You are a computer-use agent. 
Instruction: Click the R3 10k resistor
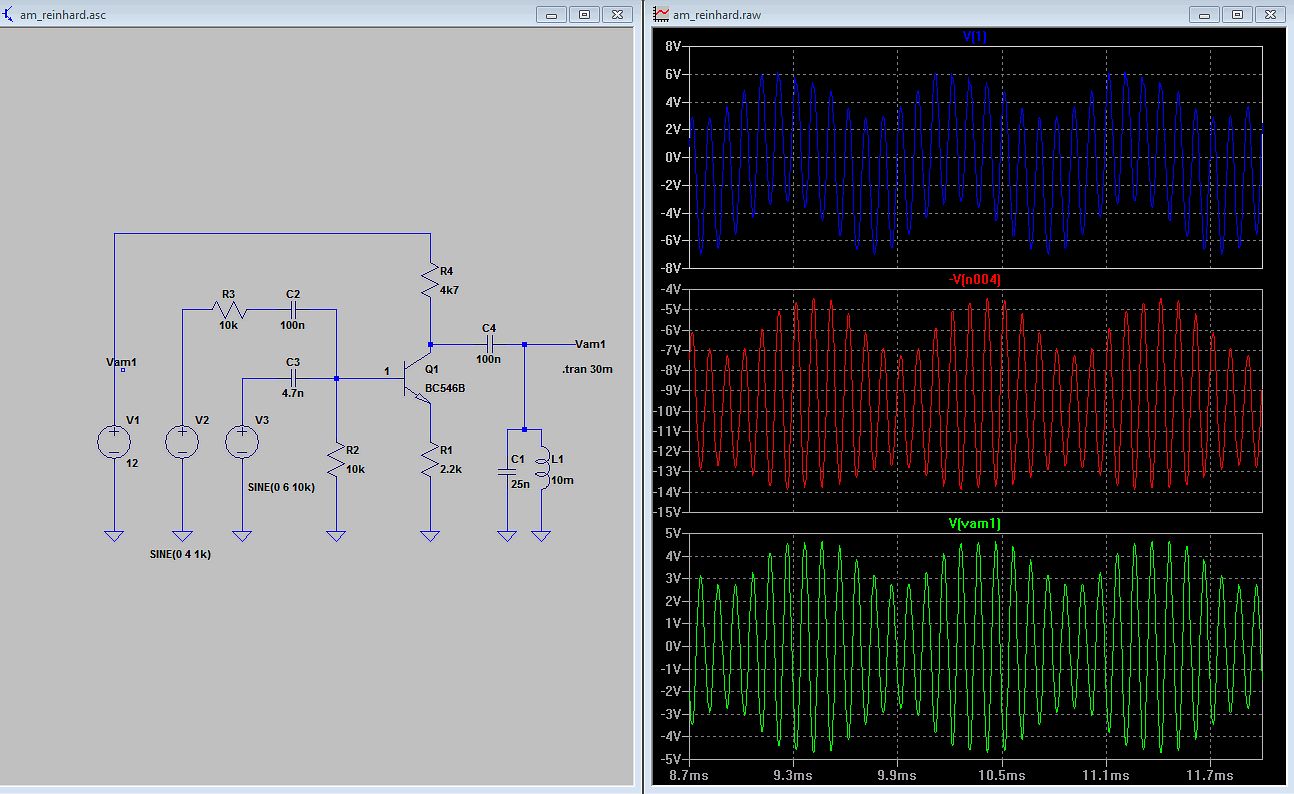click(228, 310)
